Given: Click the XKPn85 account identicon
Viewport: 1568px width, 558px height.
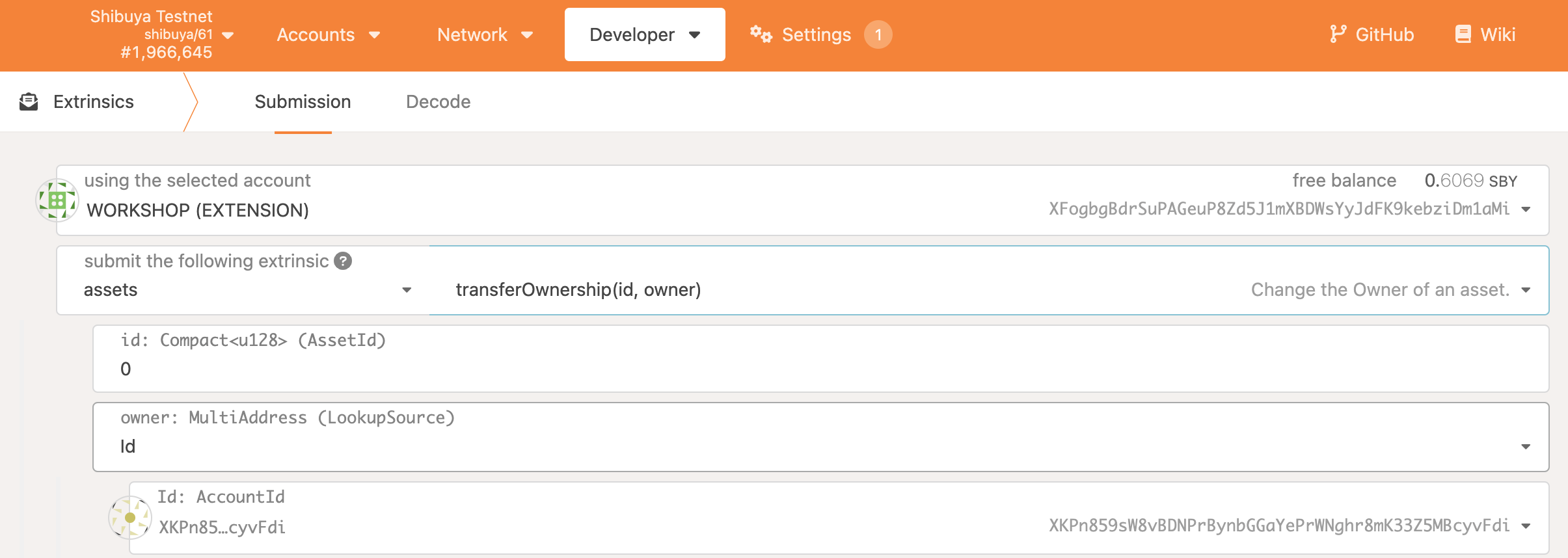Looking at the screenshot, I should click(130, 518).
